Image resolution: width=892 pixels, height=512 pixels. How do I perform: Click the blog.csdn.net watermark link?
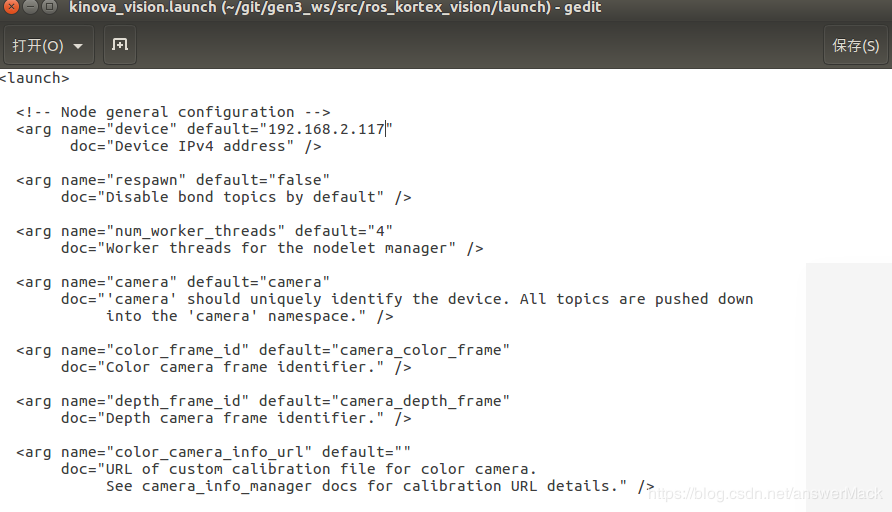coord(765,493)
